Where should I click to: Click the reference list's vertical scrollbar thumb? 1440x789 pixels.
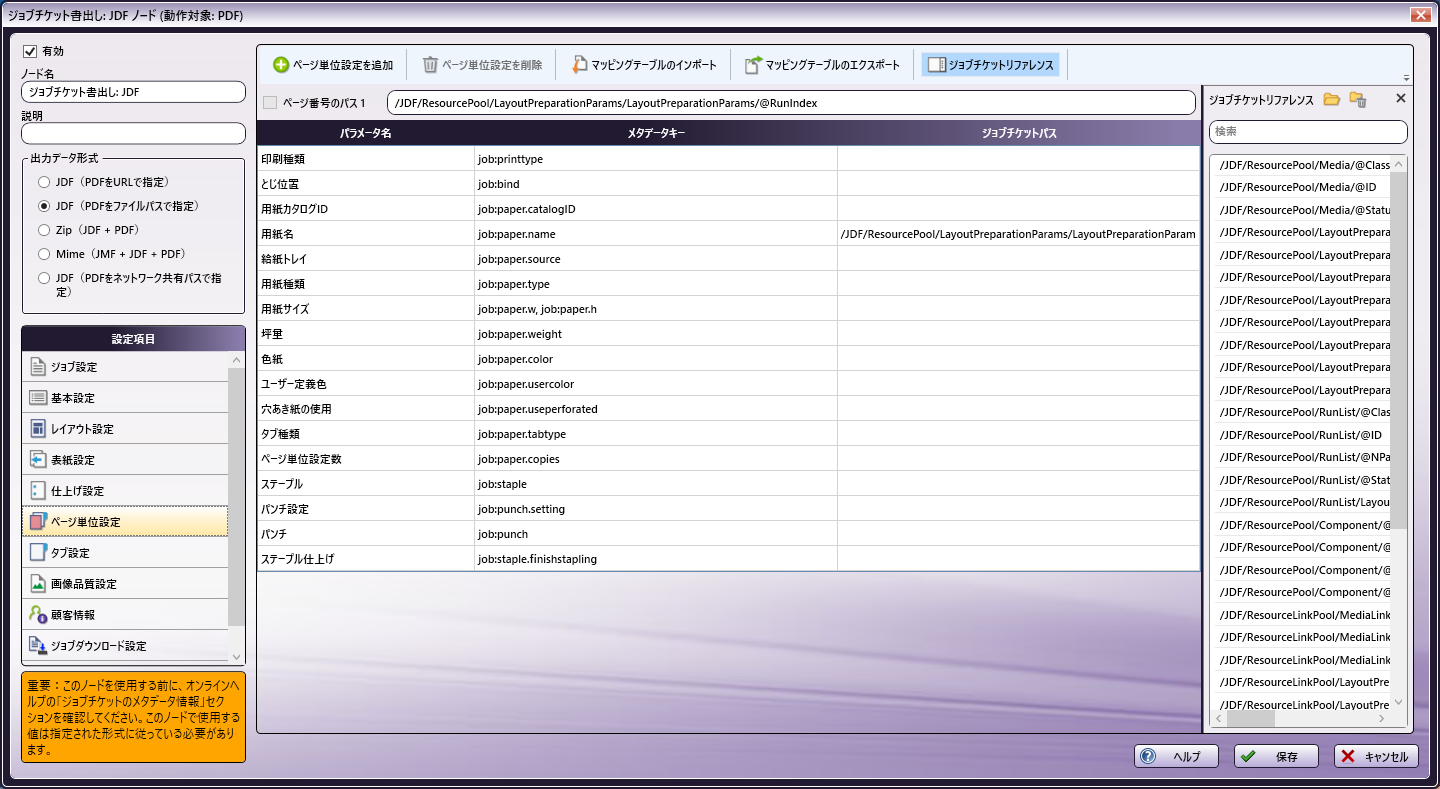click(1399, 350)
